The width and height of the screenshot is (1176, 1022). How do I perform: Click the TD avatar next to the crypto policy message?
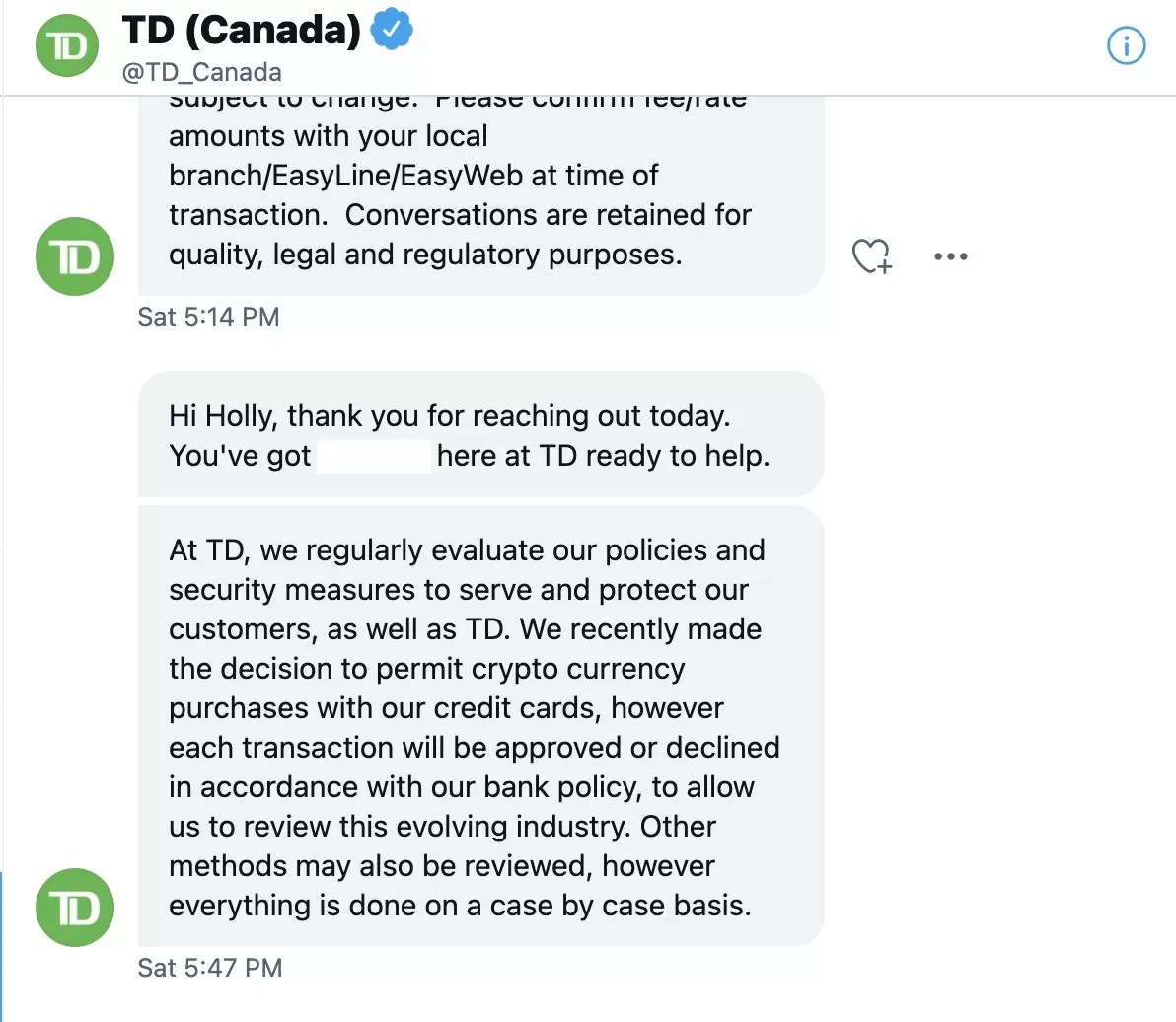click(x=75, y=908)
